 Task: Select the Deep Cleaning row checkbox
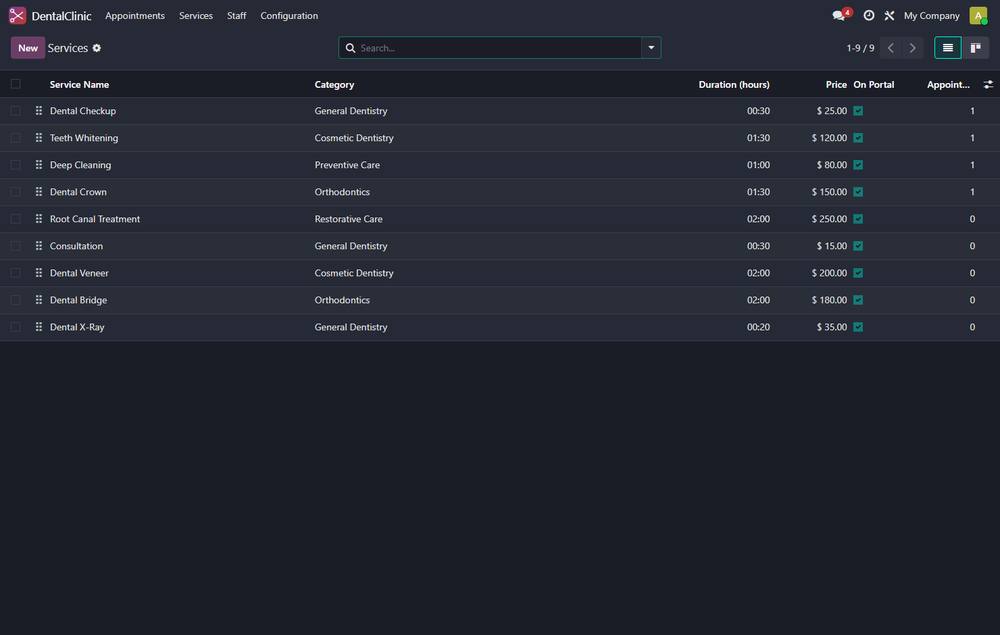(15, 164)
